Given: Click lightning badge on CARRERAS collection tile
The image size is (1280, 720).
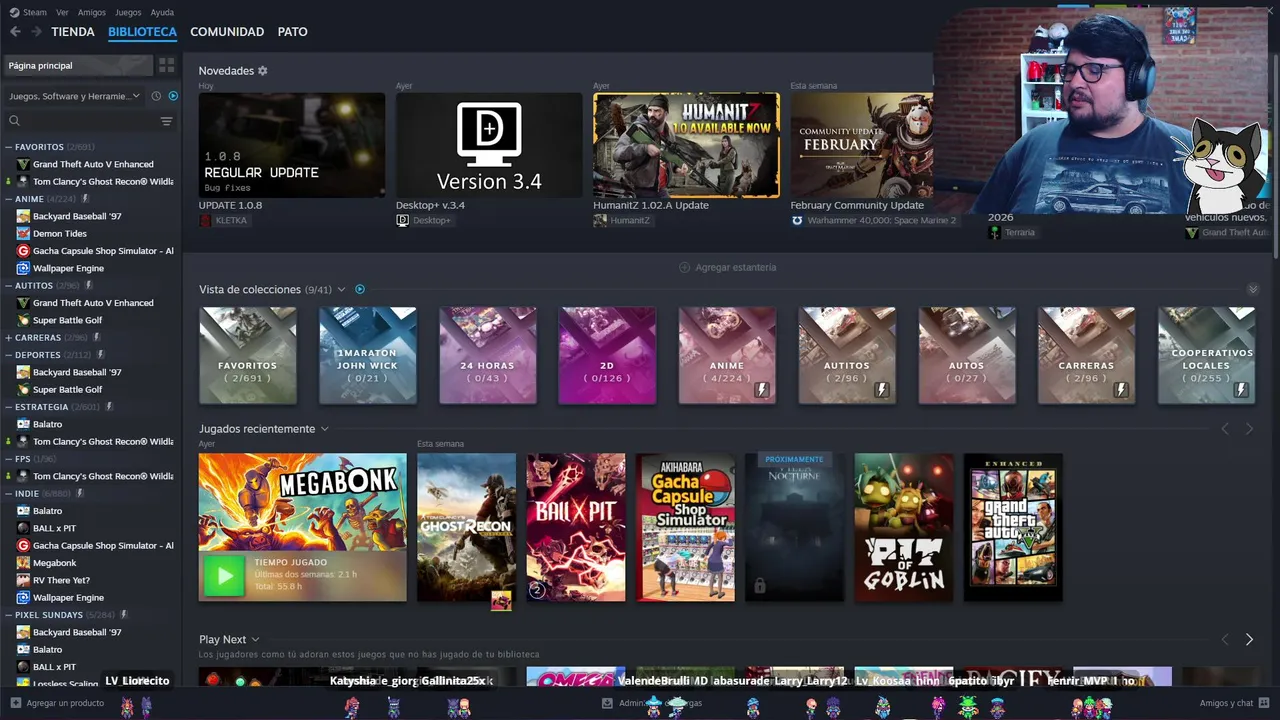Looking at the screenshot, I should [1121, 390].
